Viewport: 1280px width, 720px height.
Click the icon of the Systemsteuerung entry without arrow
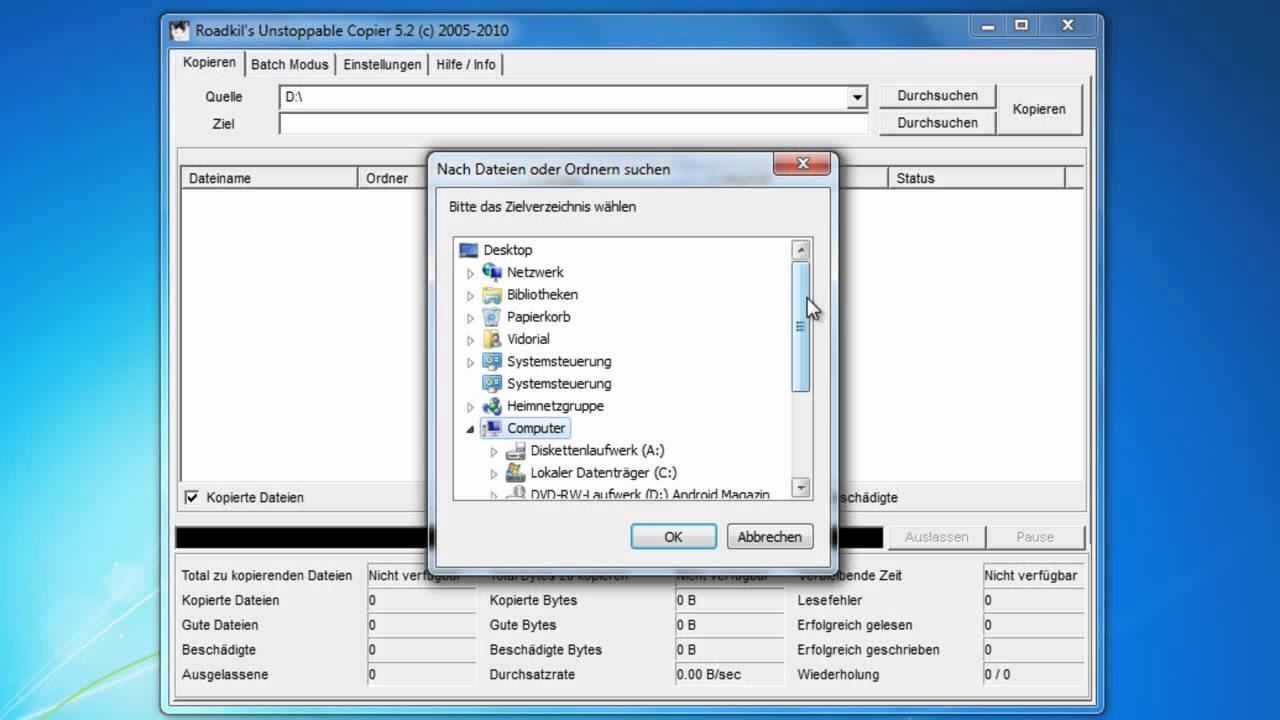pos(492,384)
